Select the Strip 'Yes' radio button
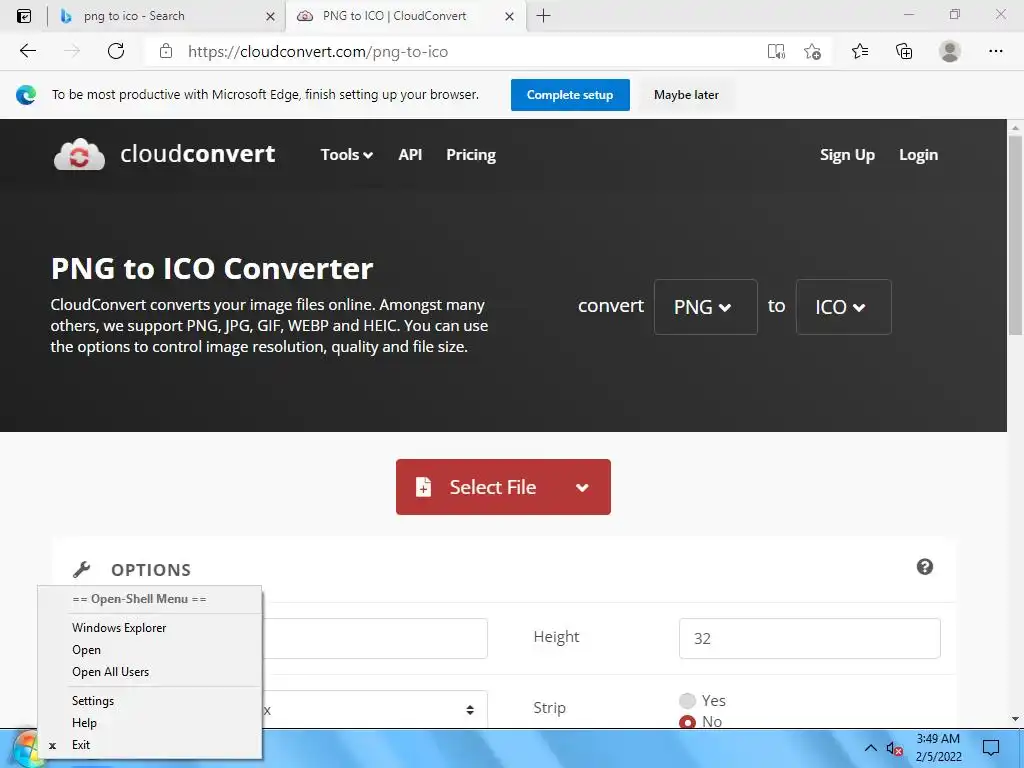Screen dimensions: 1024x768 click(x=687, y=701)
